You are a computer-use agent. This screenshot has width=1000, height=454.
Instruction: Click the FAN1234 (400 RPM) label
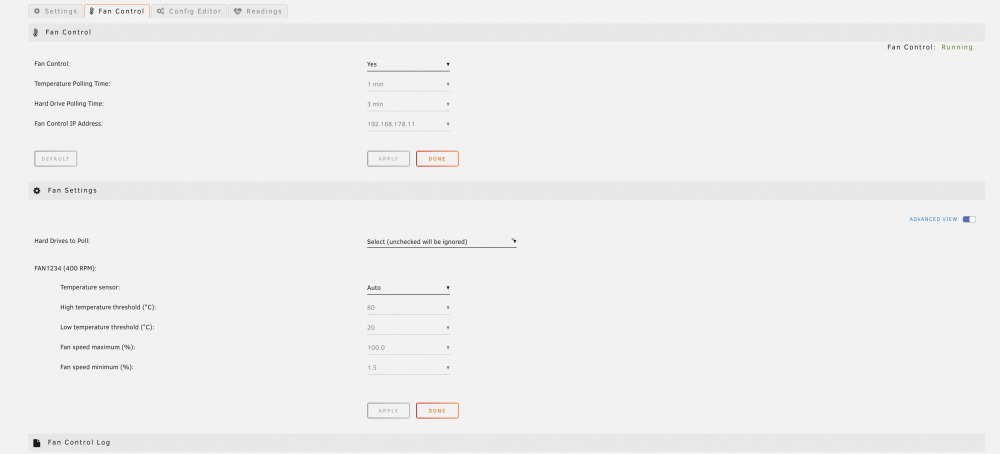[x=65, y=268]
